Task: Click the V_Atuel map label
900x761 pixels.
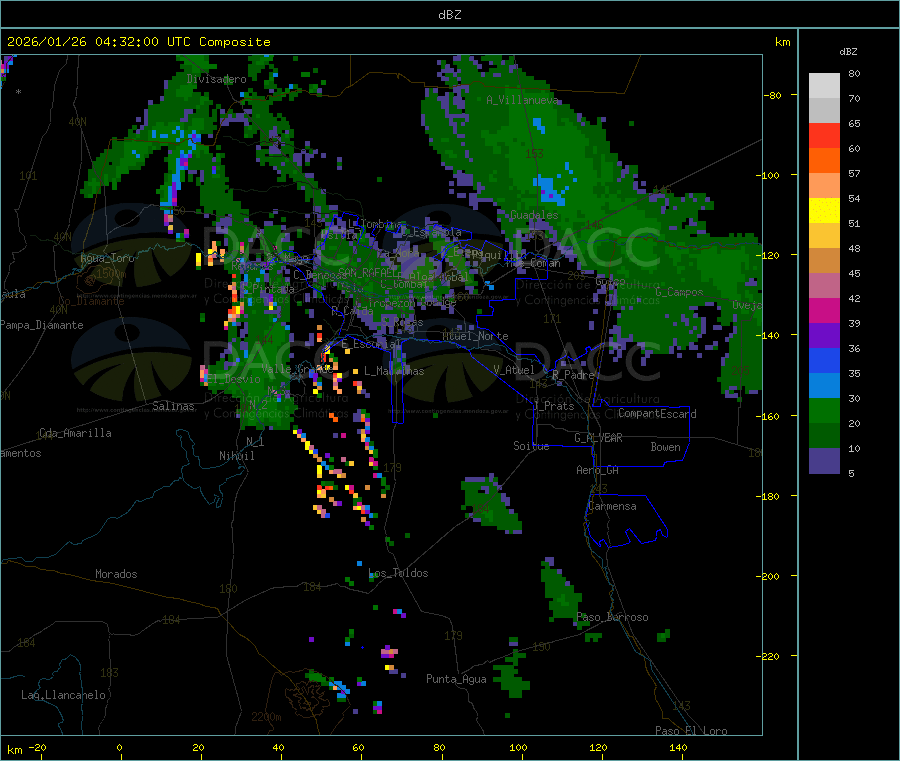Action: click(x=514, y=370)
